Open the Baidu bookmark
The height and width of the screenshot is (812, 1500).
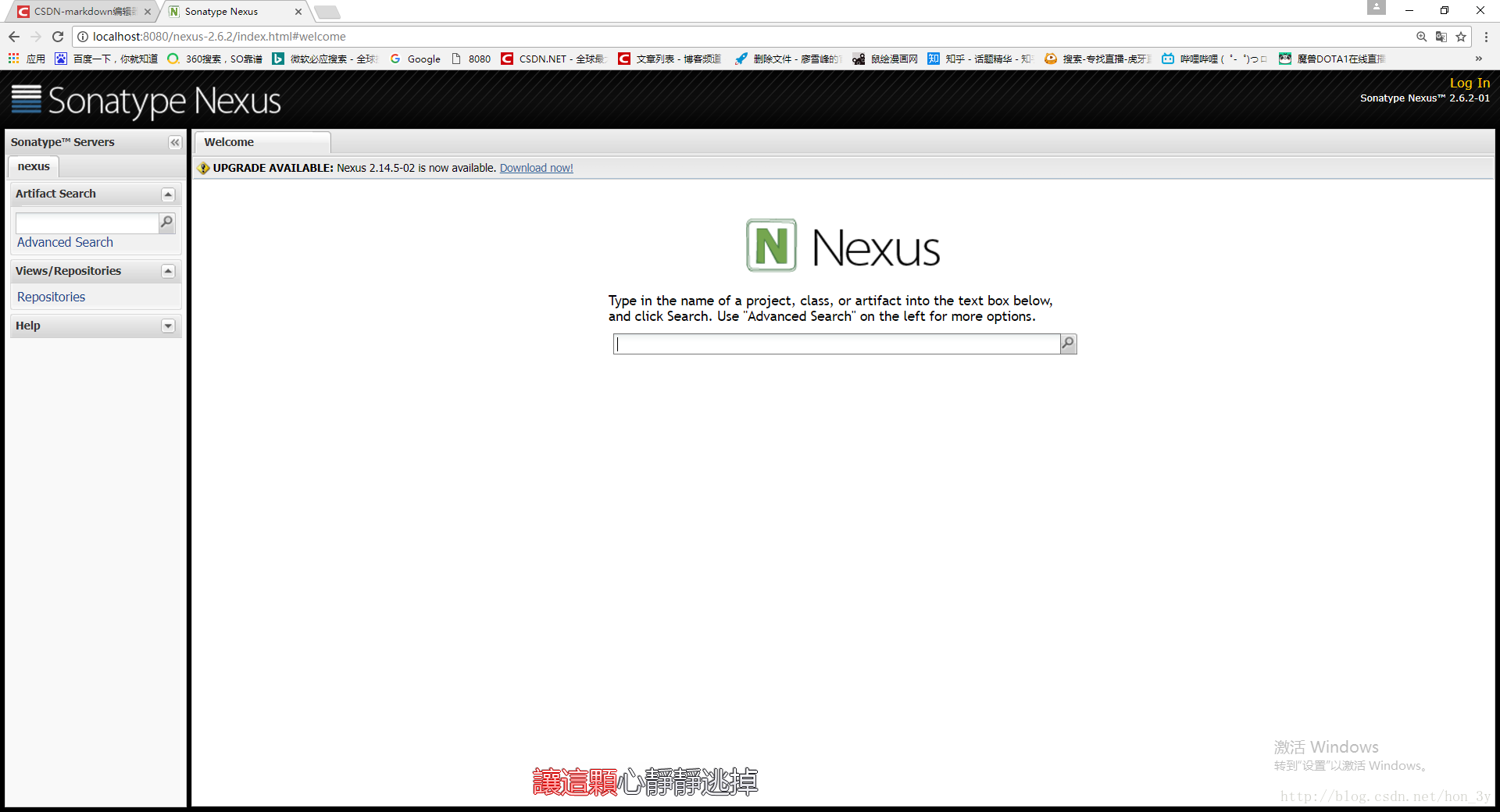pos(106,59)
